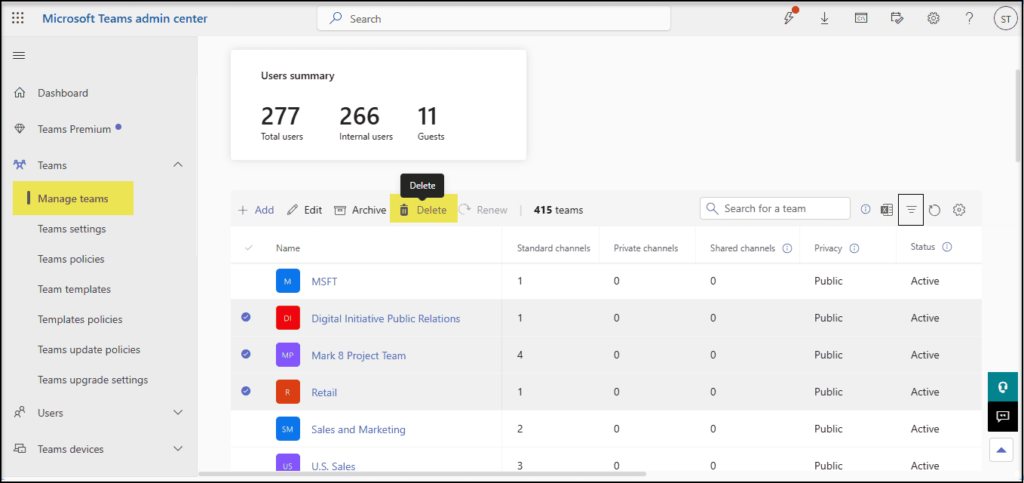The image size is (1024, 483).
Task: Click Add to create a team
Action: pyautogui.click(x=256, y=210)
